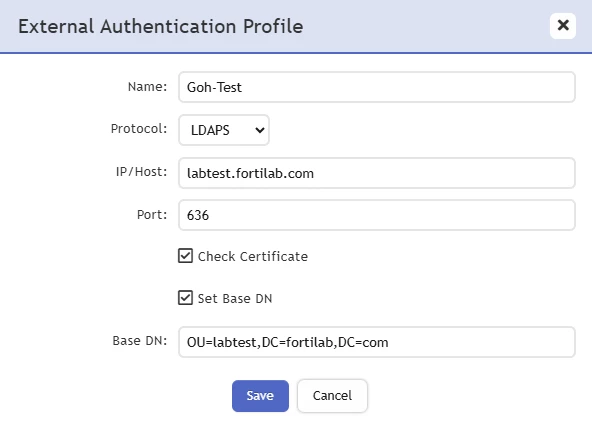The image size is (592, 430).
Task: Click the "Base DN:" label
Action: (140, 341)
